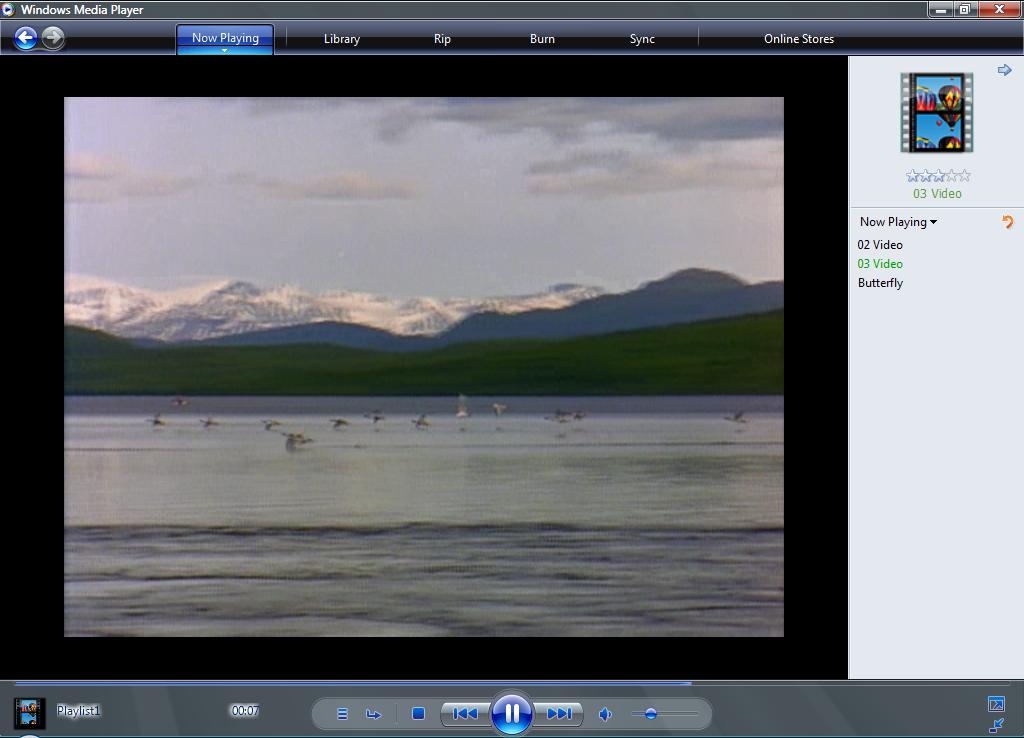1024x738 pixels.
Task: View the video in full screen
Action: click(997, 704)
